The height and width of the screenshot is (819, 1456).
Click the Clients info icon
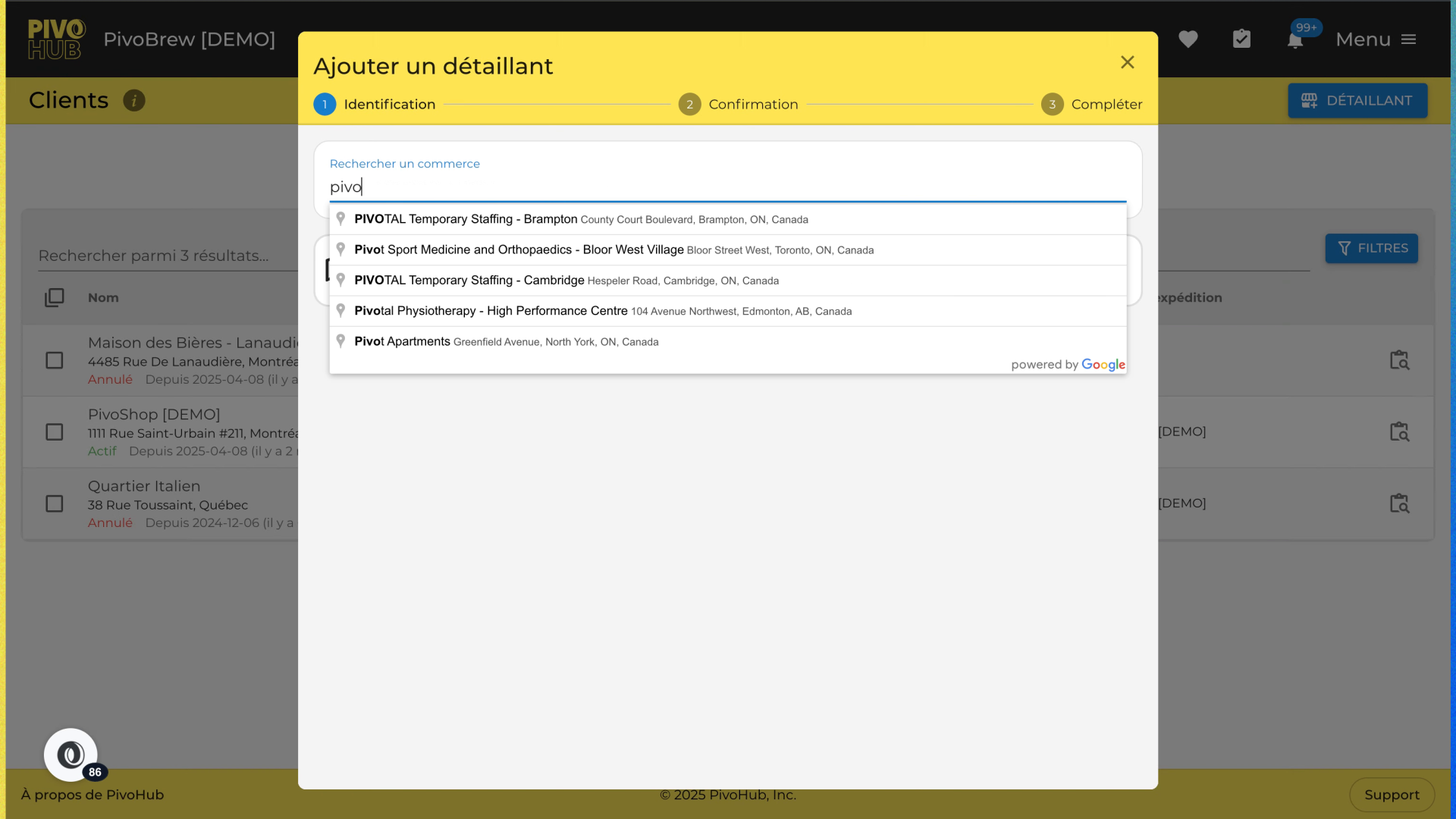134,100
